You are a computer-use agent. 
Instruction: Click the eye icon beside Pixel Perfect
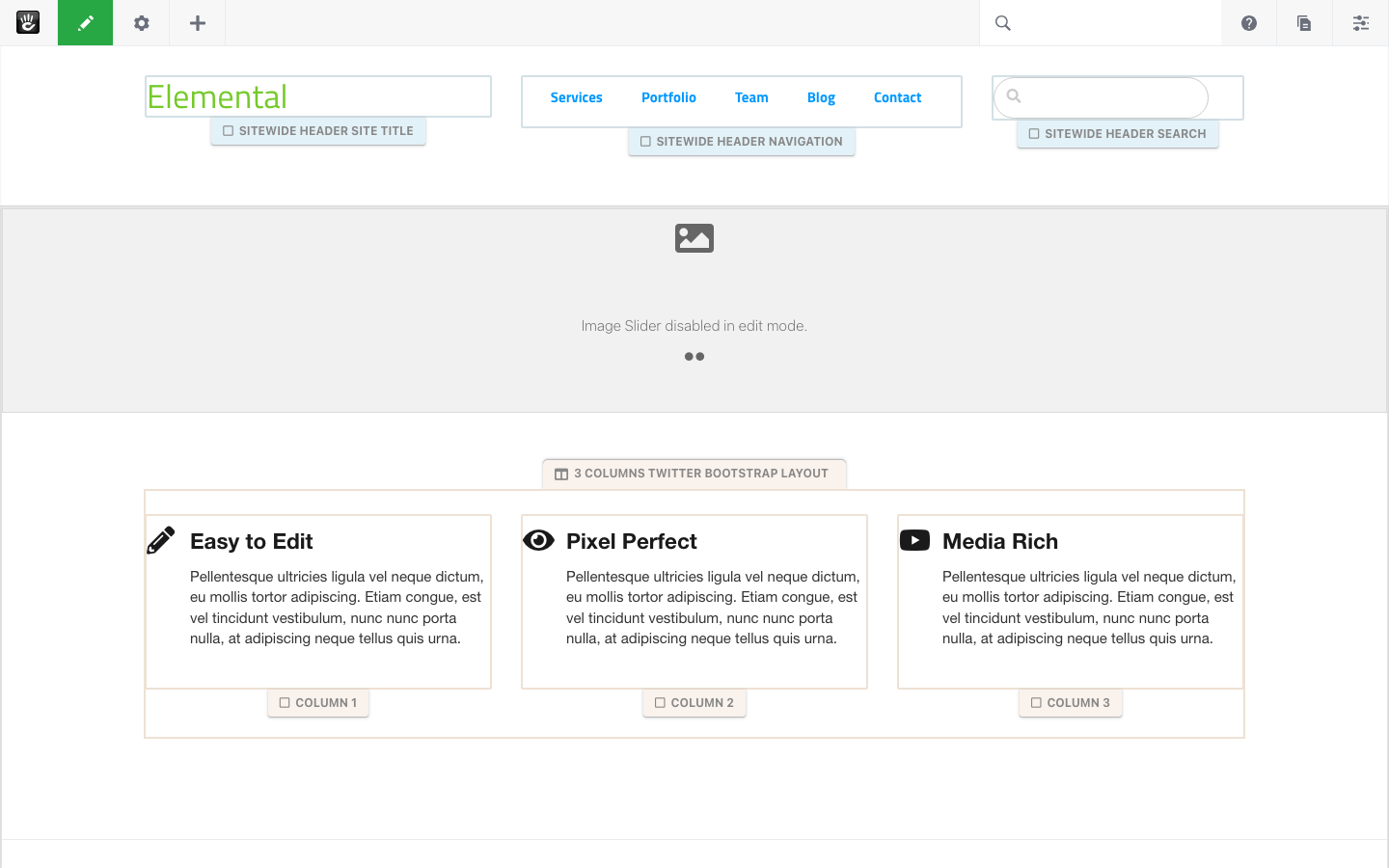pos(538,540)
